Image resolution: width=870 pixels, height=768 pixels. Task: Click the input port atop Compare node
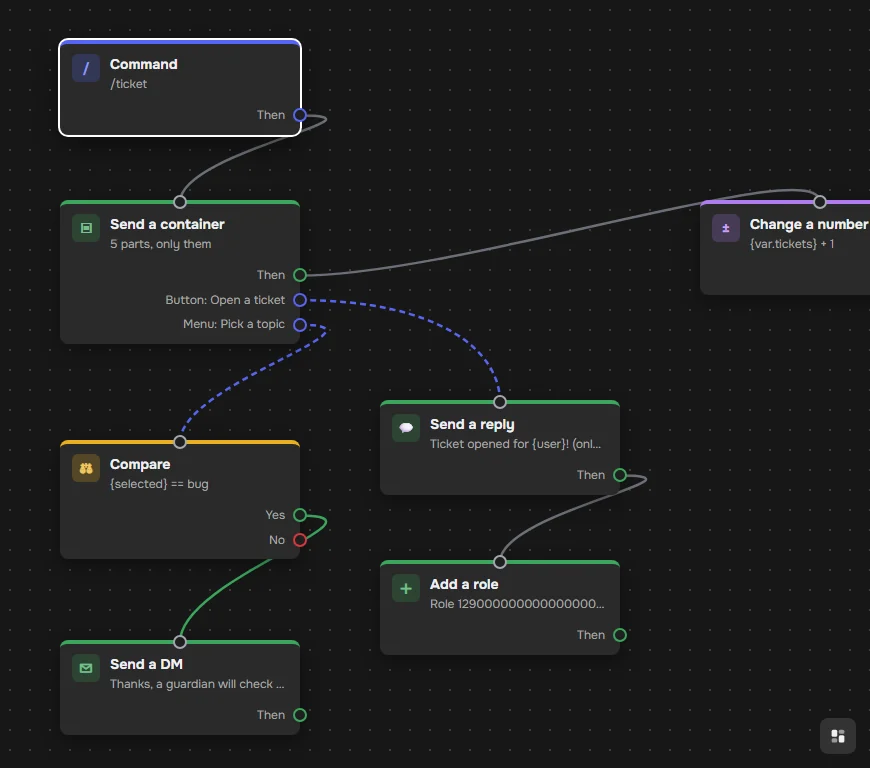(x=180, y=442)
